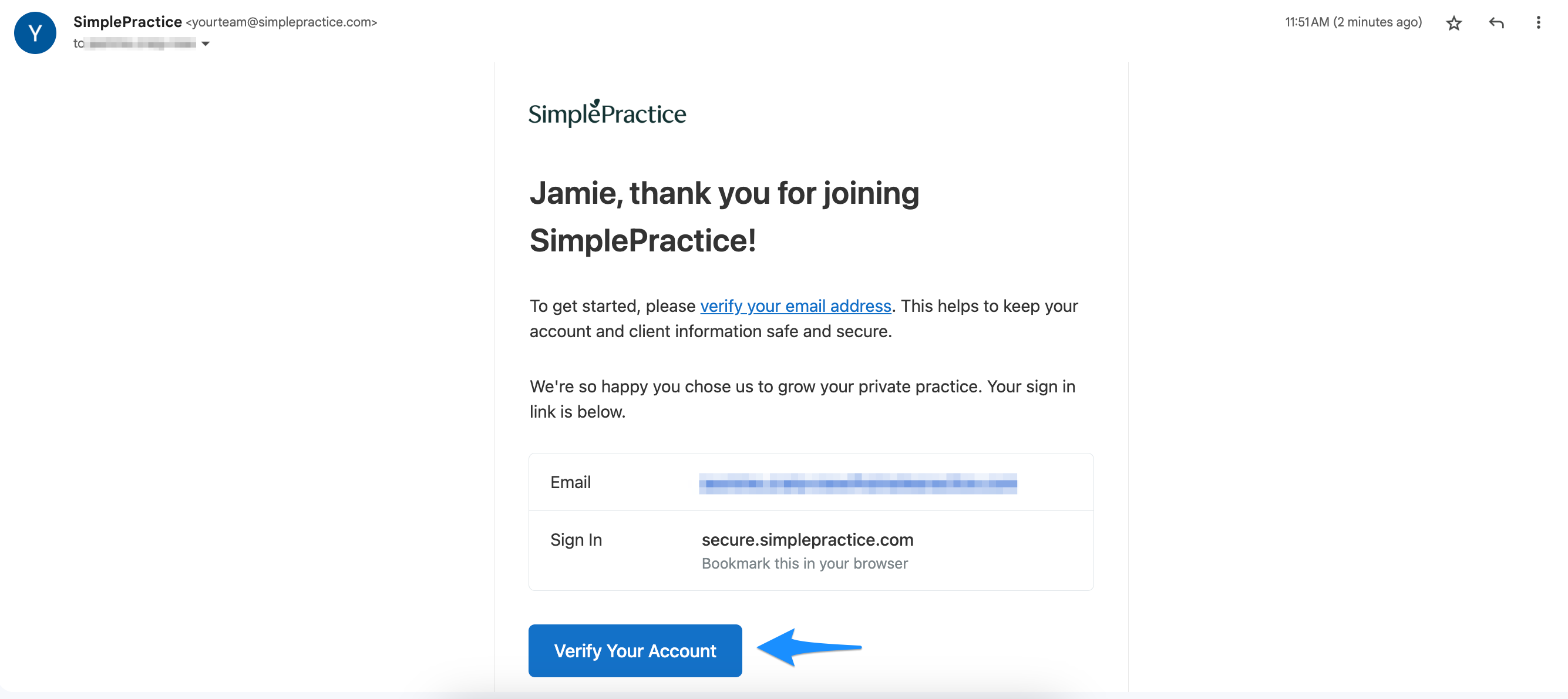Star this SimplePractice email
1568x699 pixels.
[1453, 23]
